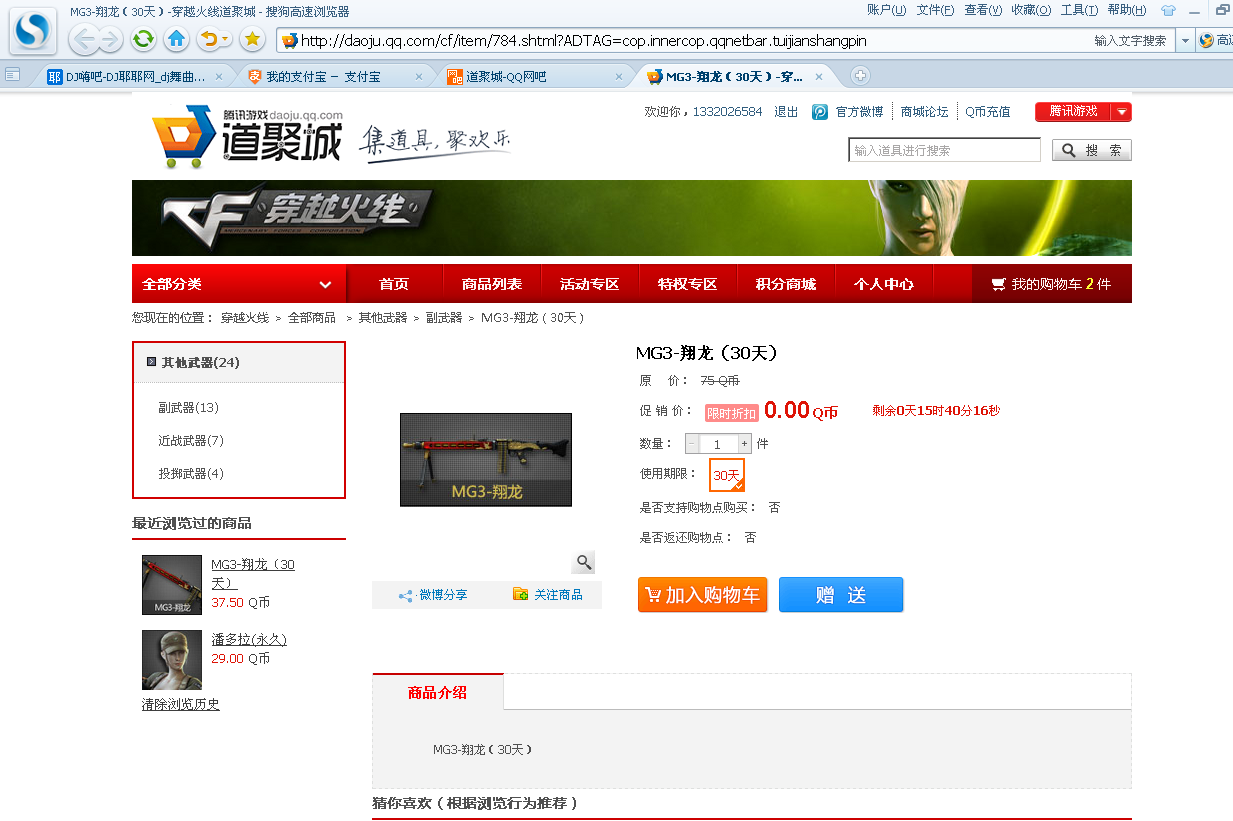Decrease quantity with the minus button

pos(691,444)
